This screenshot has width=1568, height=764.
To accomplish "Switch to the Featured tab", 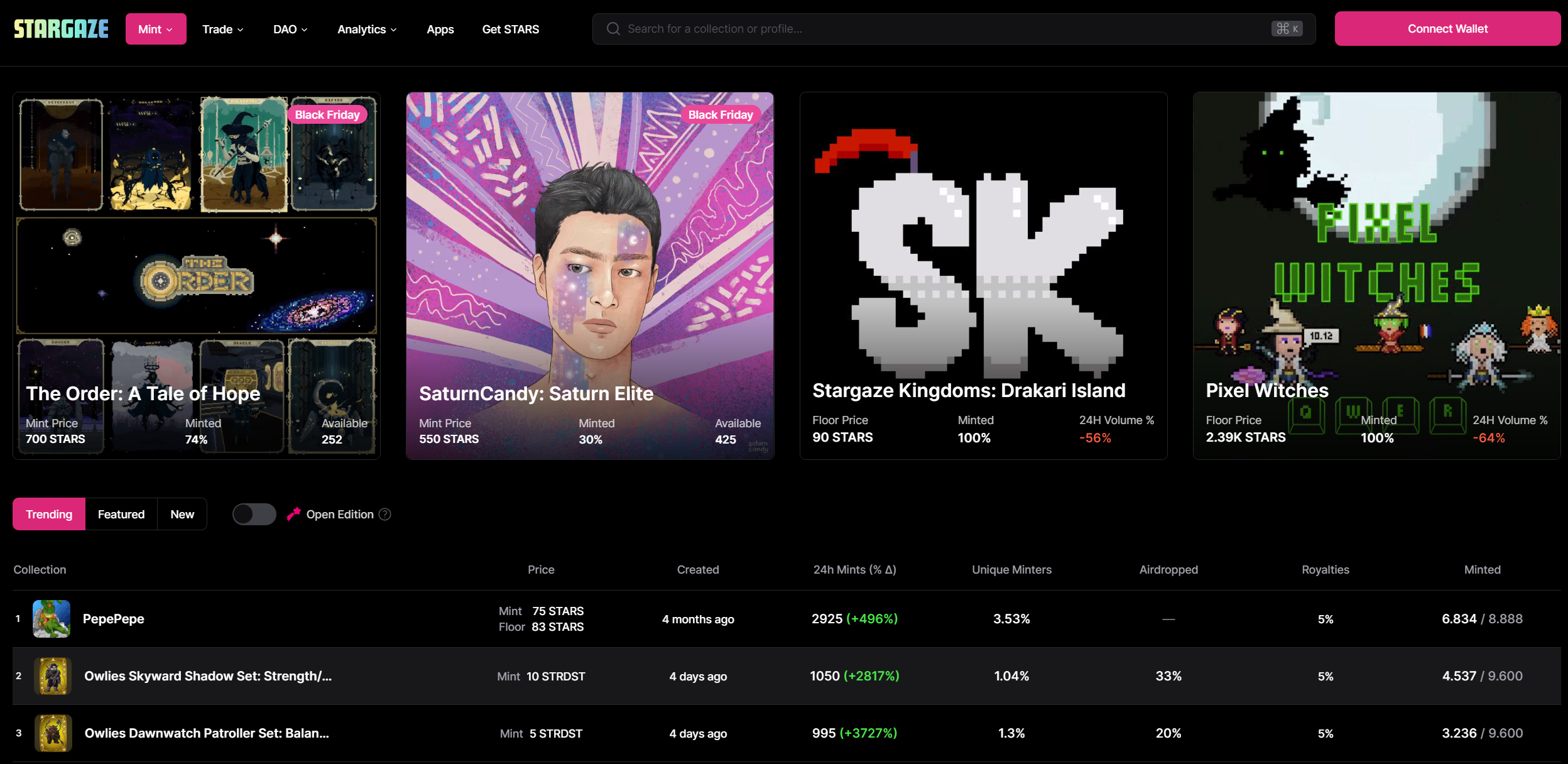I will pos(121,514).
